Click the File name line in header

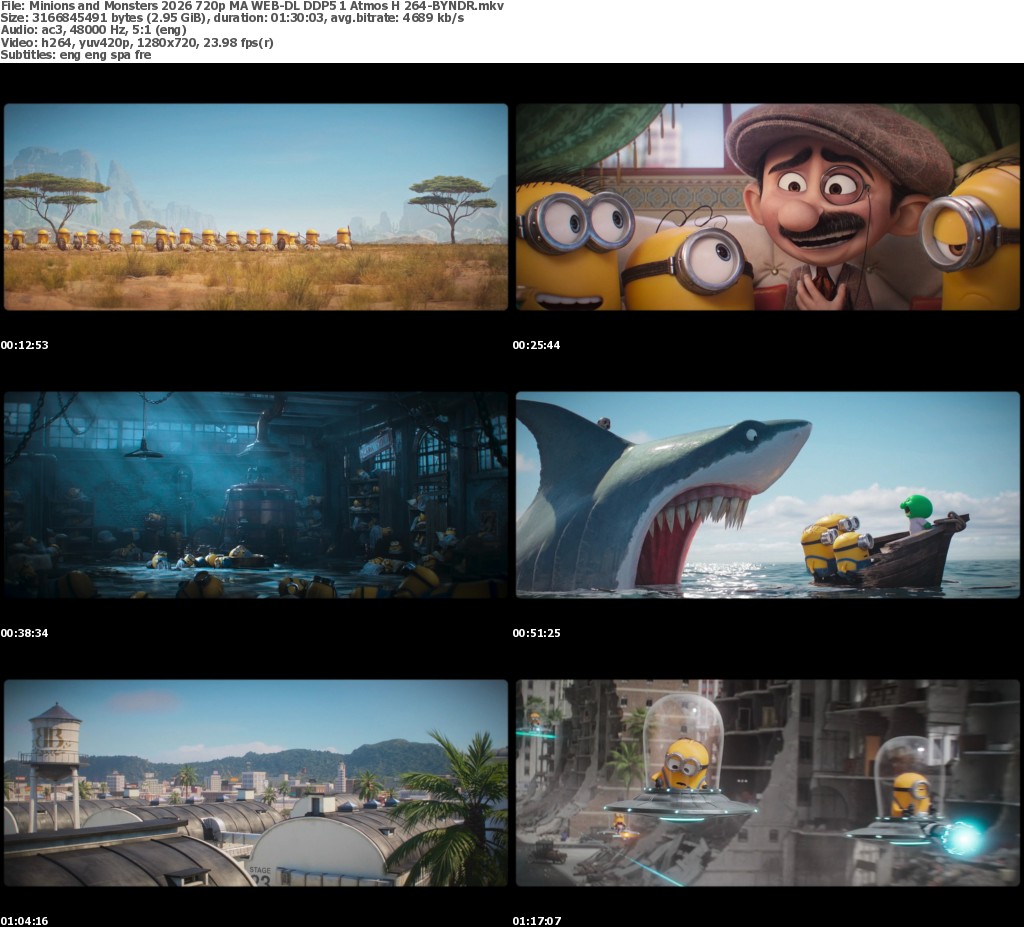pyautogui.click(x=252, y=6)
